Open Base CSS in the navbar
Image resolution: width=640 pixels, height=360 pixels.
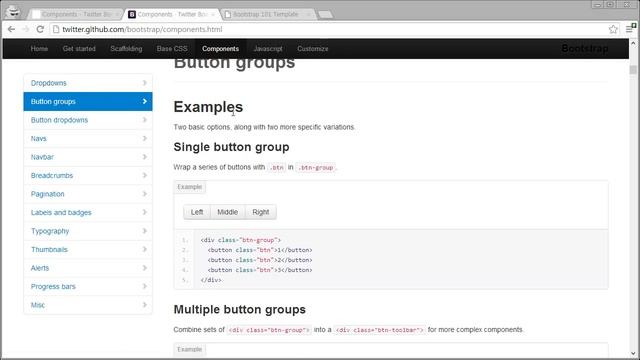(x=172, y=49)
